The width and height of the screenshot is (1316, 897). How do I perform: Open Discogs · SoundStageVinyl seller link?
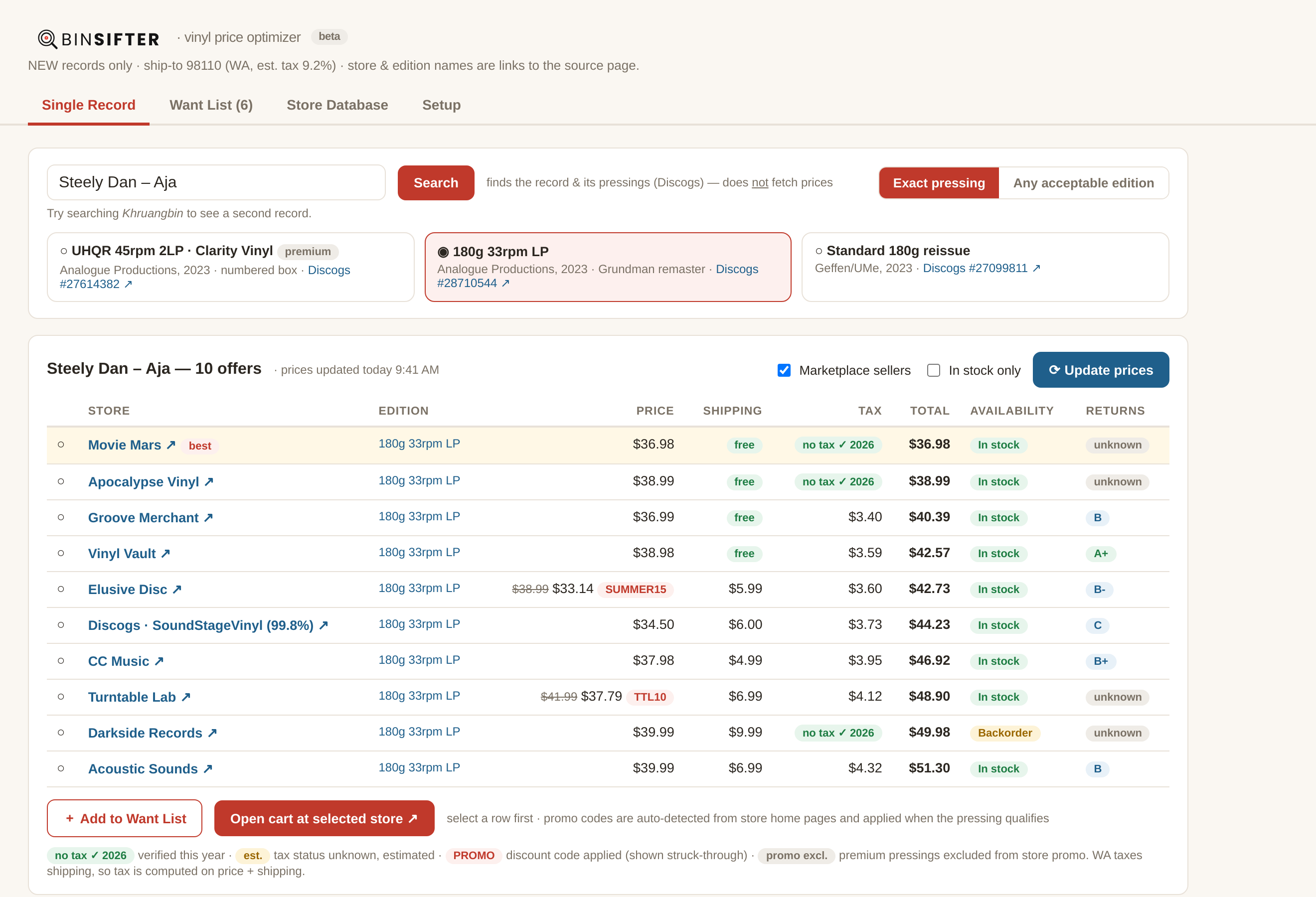tap(208, 625)
